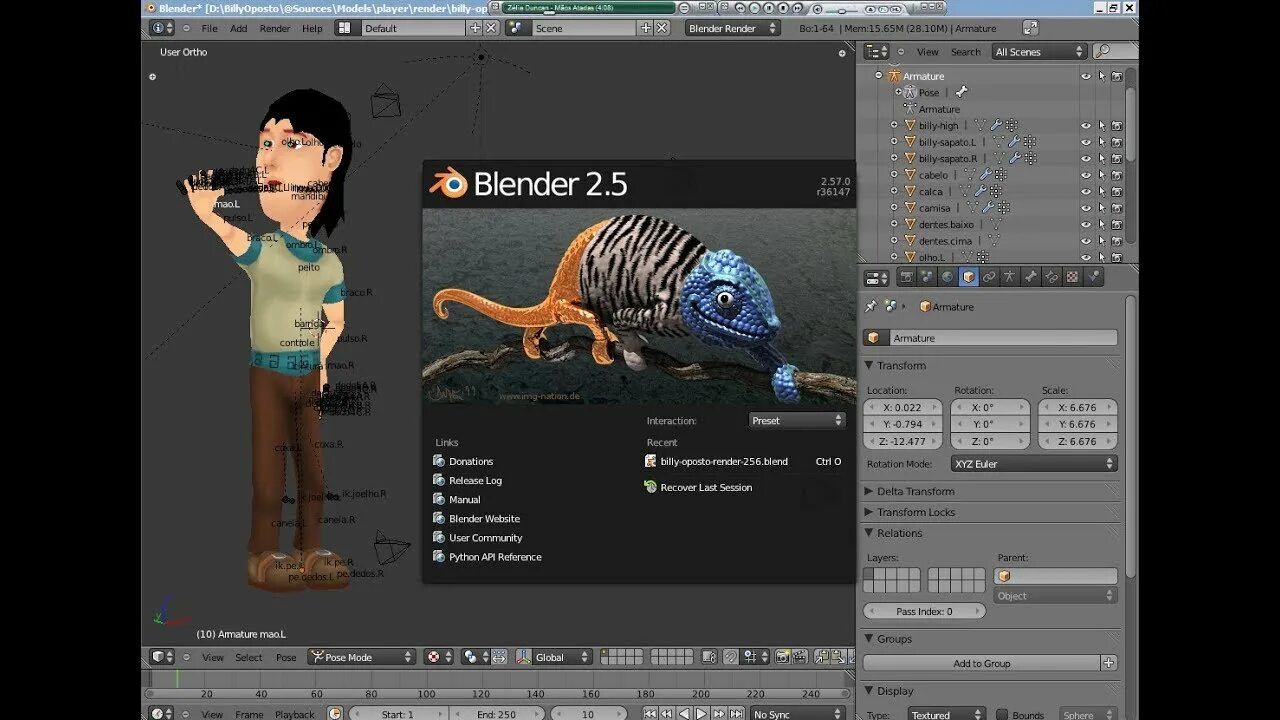The width and height of the screenshot is (1280, 720).
Task: Click the scene browse icon beside Scene field
Action: coord(517,28)
